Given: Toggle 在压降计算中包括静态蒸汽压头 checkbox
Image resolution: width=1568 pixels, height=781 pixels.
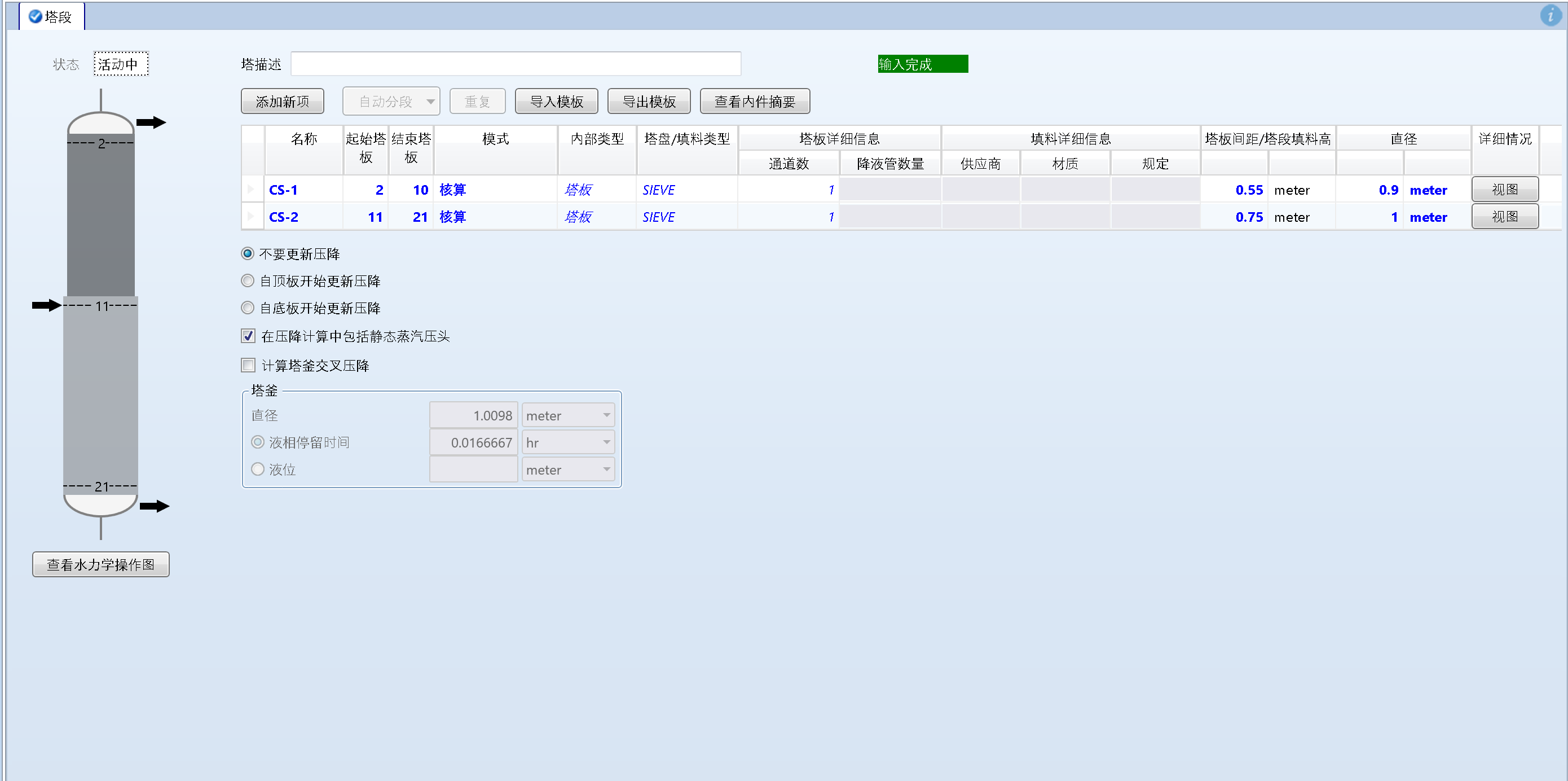Looking at the screenshot, I should pos(248,336).
